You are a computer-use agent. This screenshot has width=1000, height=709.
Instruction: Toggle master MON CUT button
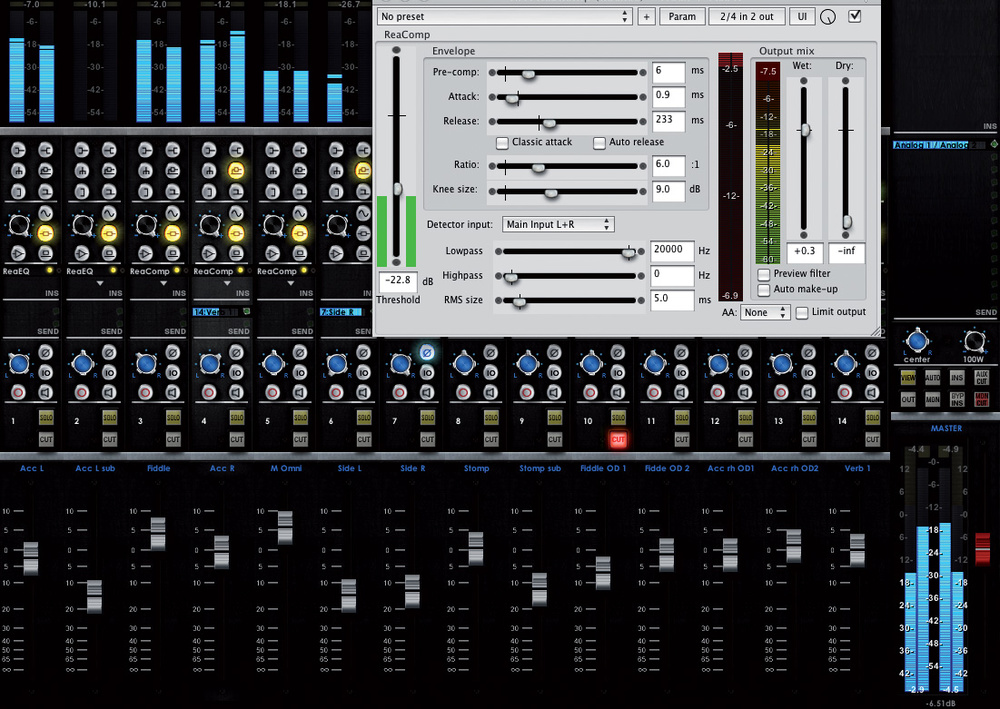(982, 400)
